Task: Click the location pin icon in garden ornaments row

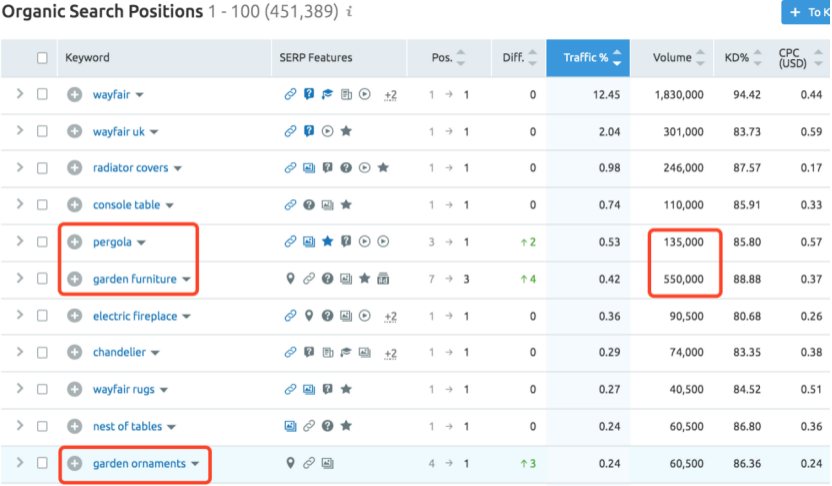Action: point(290,463)
